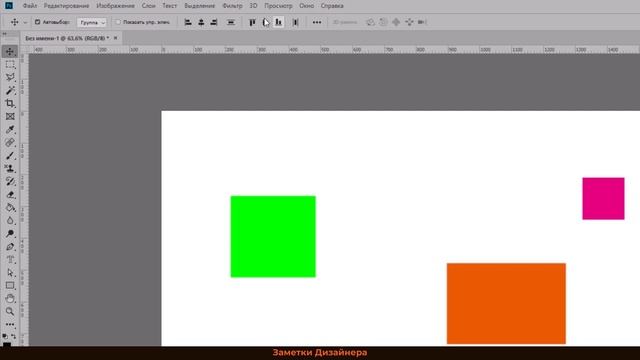The image size is (640, 360).
Task: Switch to the Без имени-1 document tab
Action: pos(67,38)
